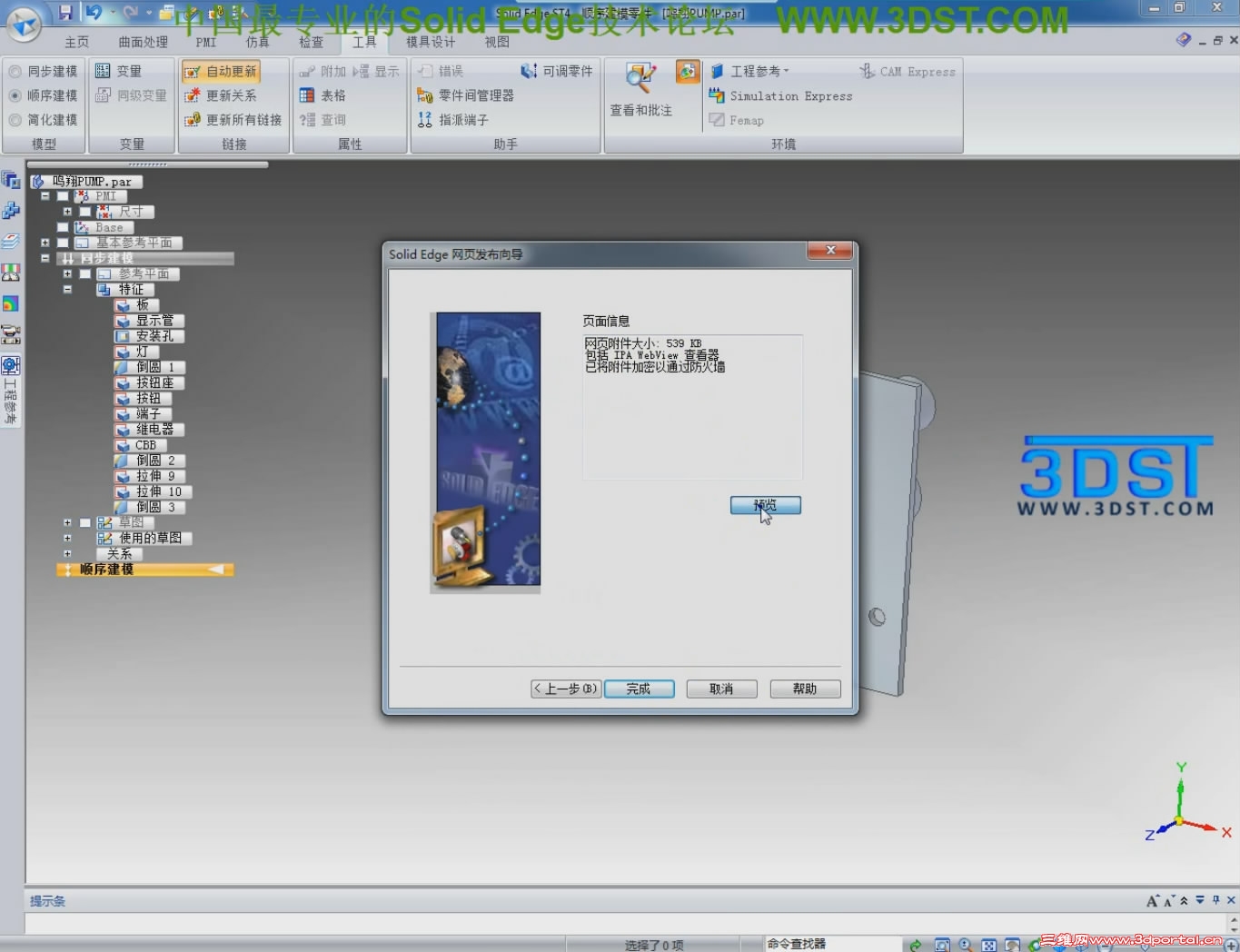The height and width of the screenshot is (952, 1240).
Task: Click 完成 (Finish) in the wizard
Action: tap(639, 689)
